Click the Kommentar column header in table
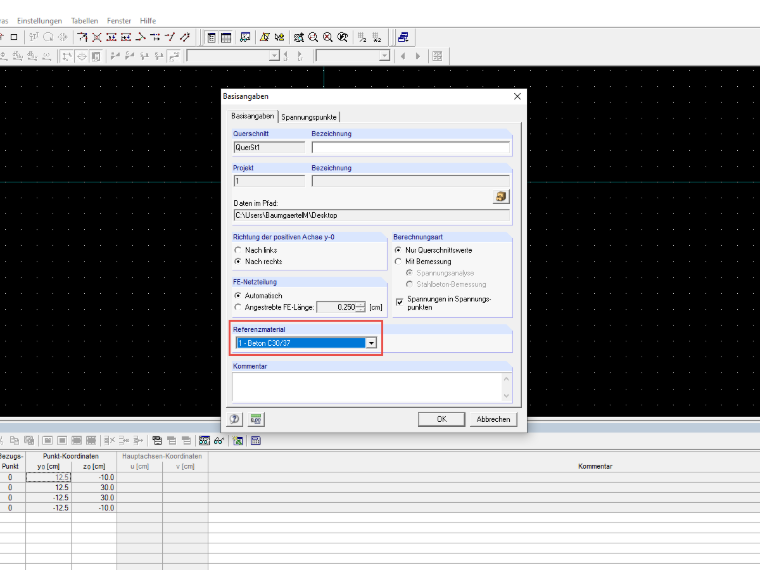Screen dimensions: 760x570 pyautogui.click(x=595, y=466)
